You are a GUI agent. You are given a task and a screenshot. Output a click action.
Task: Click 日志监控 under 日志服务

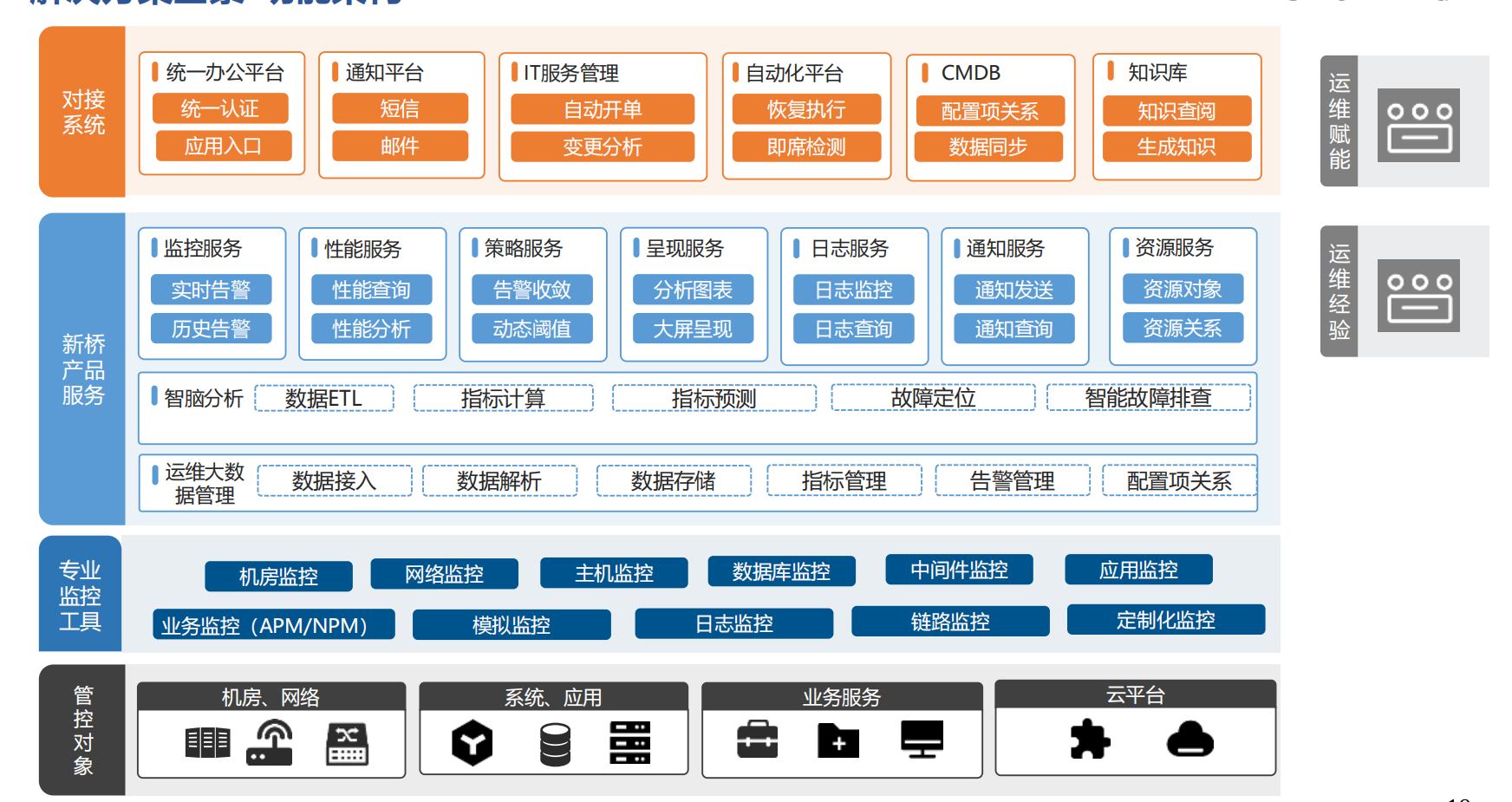(854, 290)
